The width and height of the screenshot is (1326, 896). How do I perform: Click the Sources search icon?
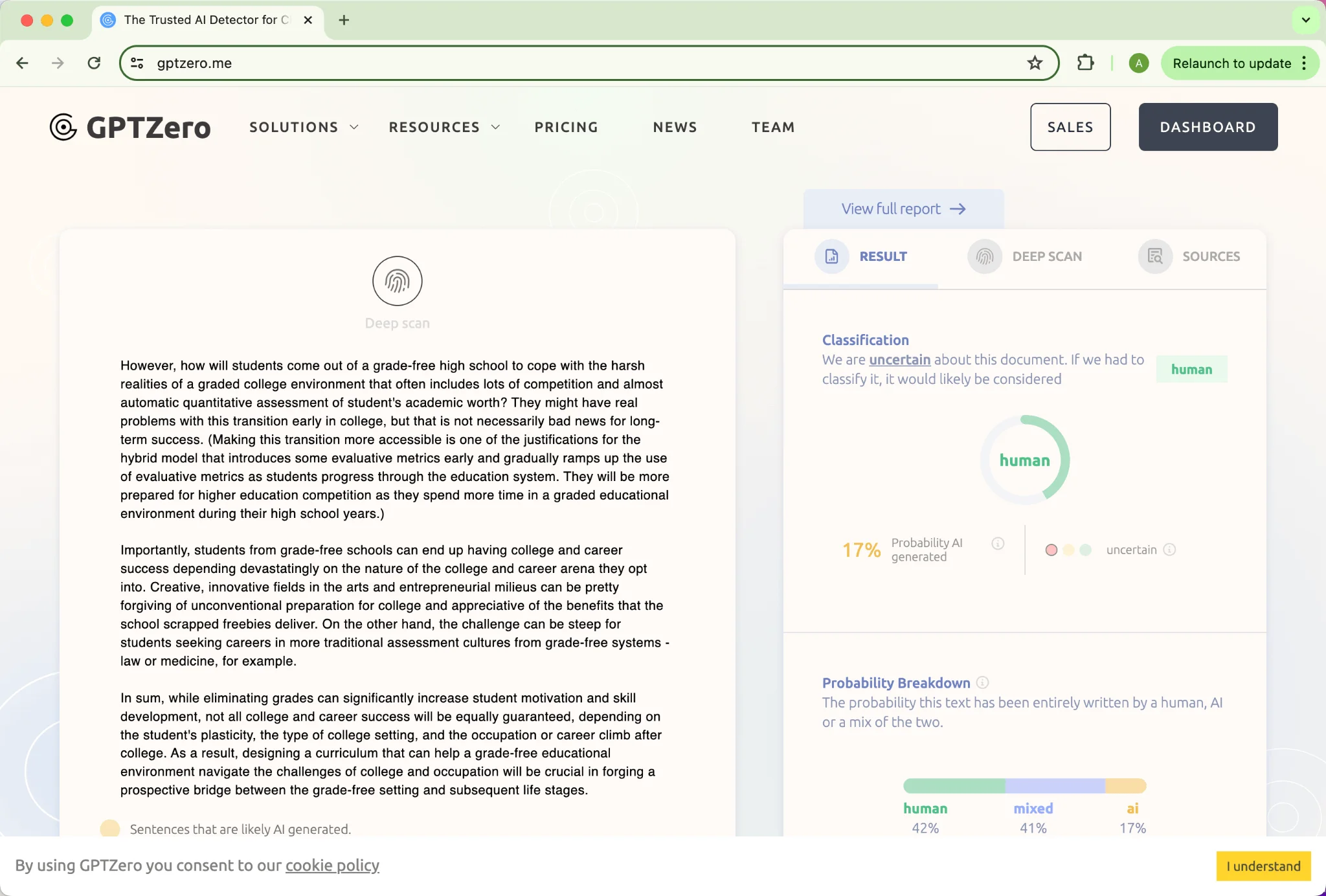click(1155, 256)
